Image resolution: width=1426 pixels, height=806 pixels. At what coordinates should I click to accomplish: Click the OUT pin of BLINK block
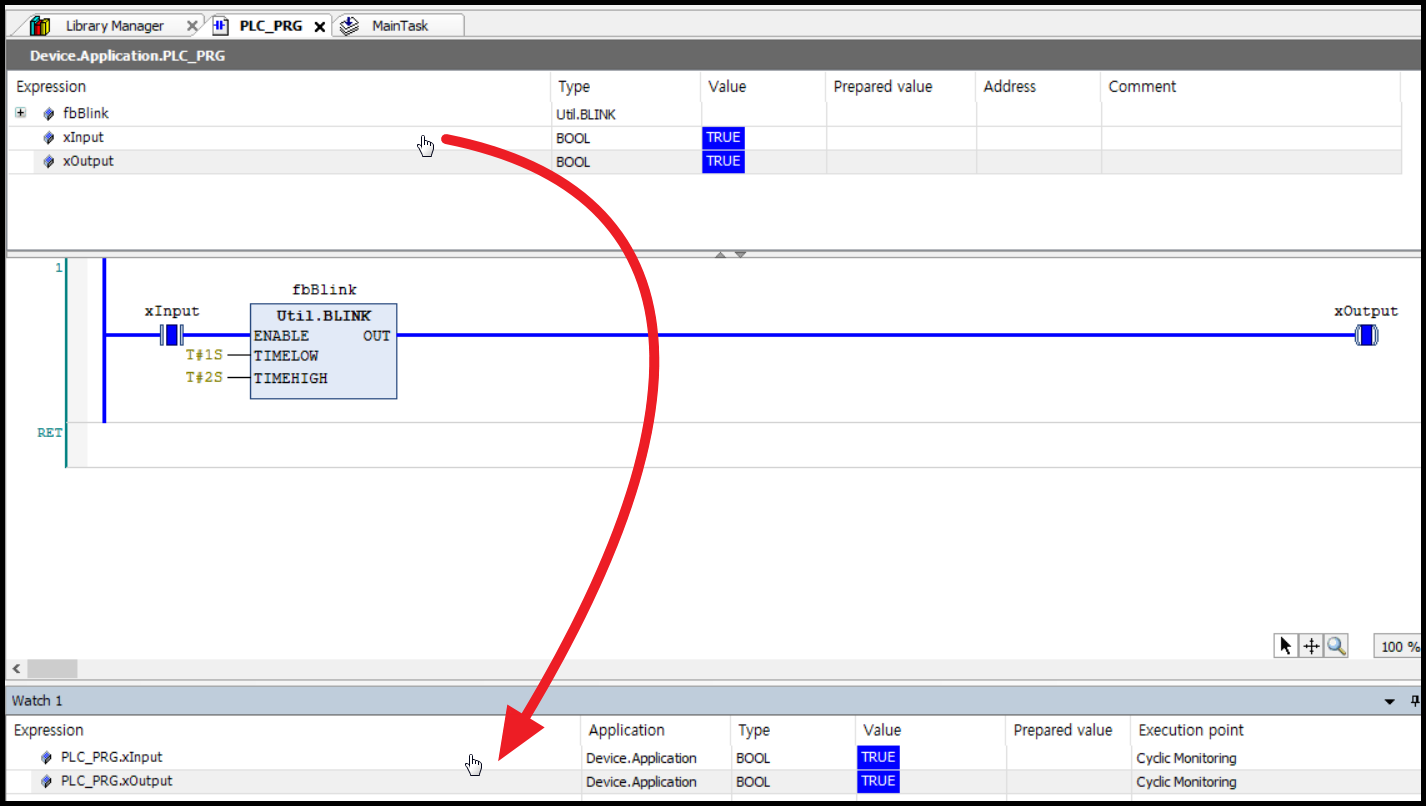[377, 336]
